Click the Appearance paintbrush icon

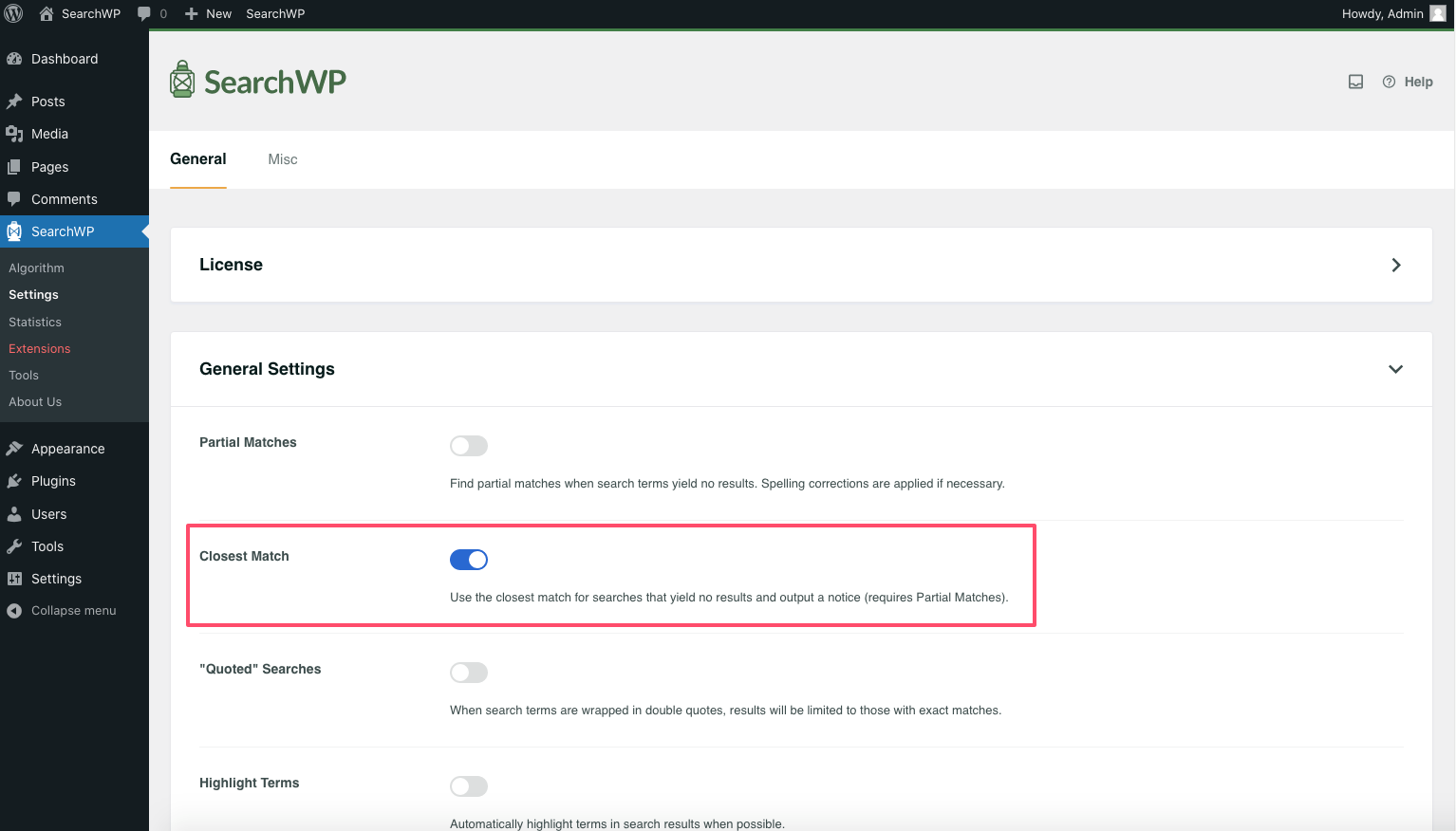pos(17,448)
